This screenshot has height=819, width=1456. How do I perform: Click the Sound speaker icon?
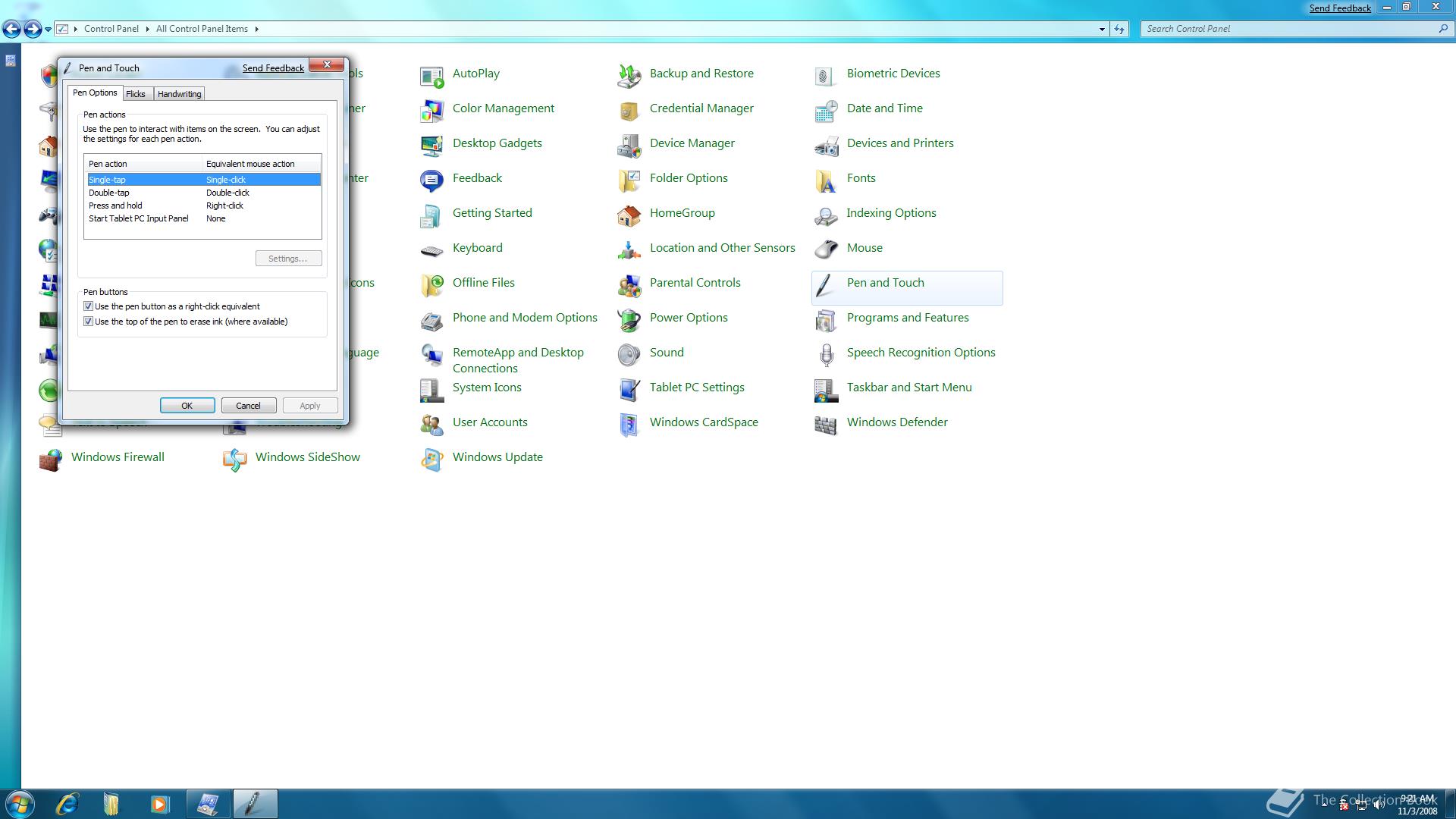[629, 356]
